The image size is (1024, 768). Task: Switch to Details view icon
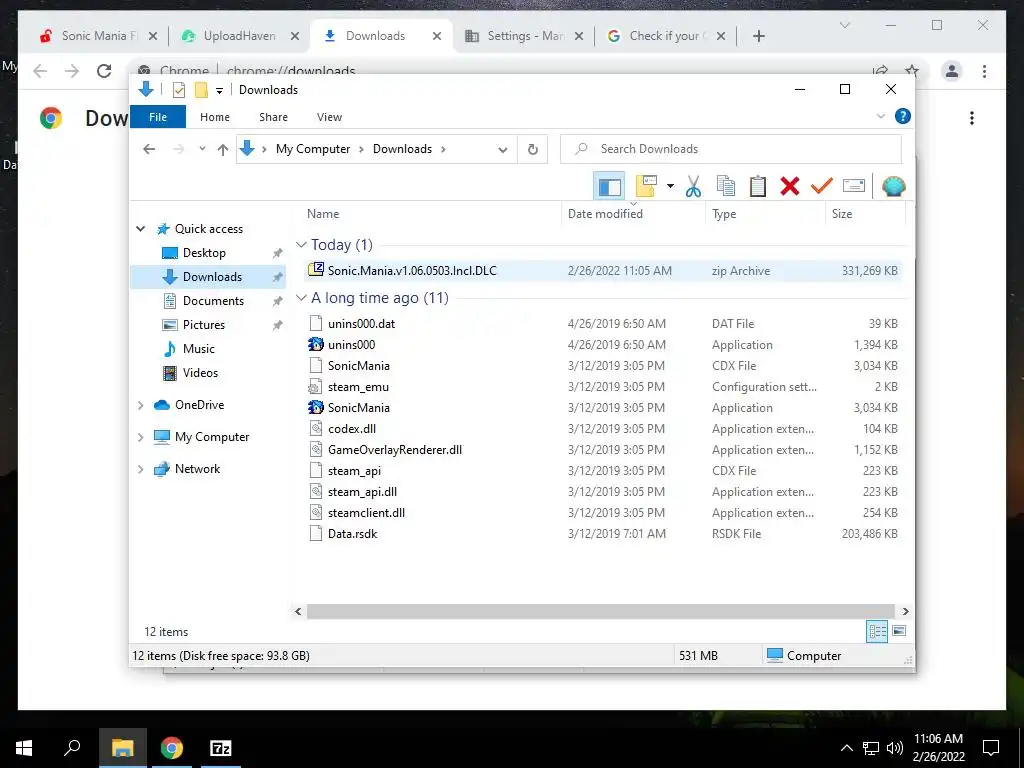point(877,631)
